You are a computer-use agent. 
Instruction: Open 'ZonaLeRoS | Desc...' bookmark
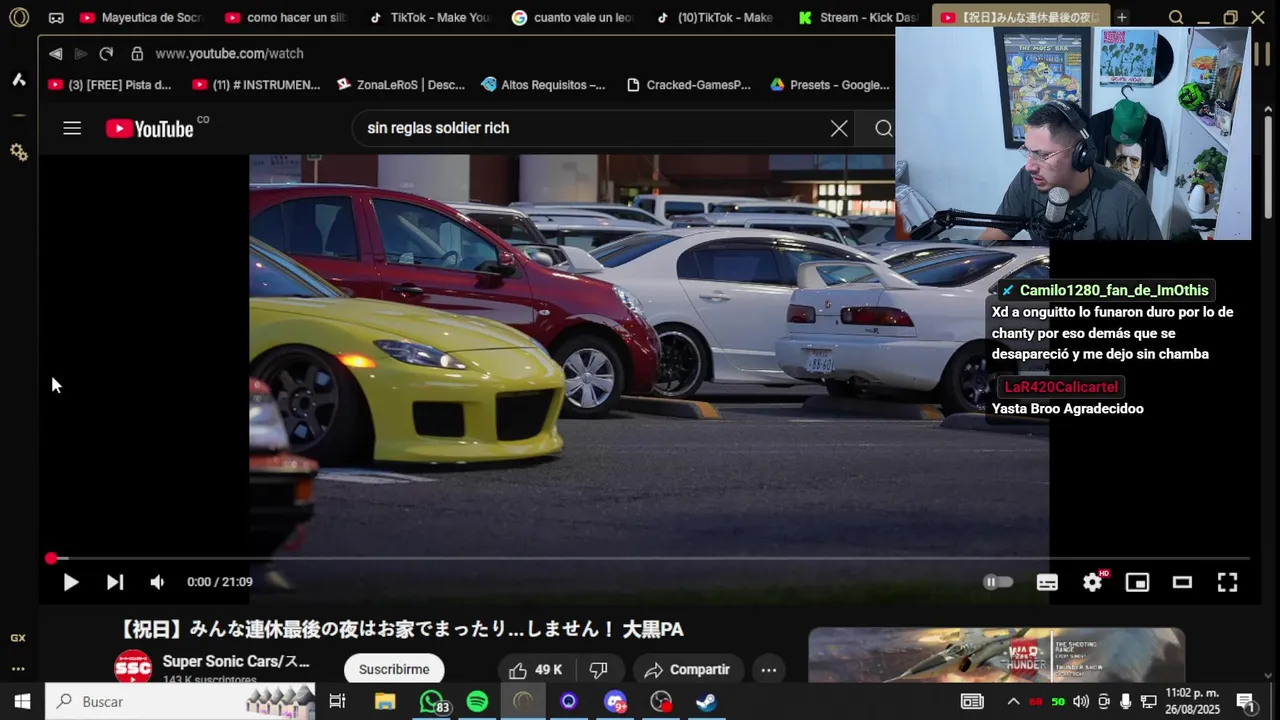[x=401, y=85]
